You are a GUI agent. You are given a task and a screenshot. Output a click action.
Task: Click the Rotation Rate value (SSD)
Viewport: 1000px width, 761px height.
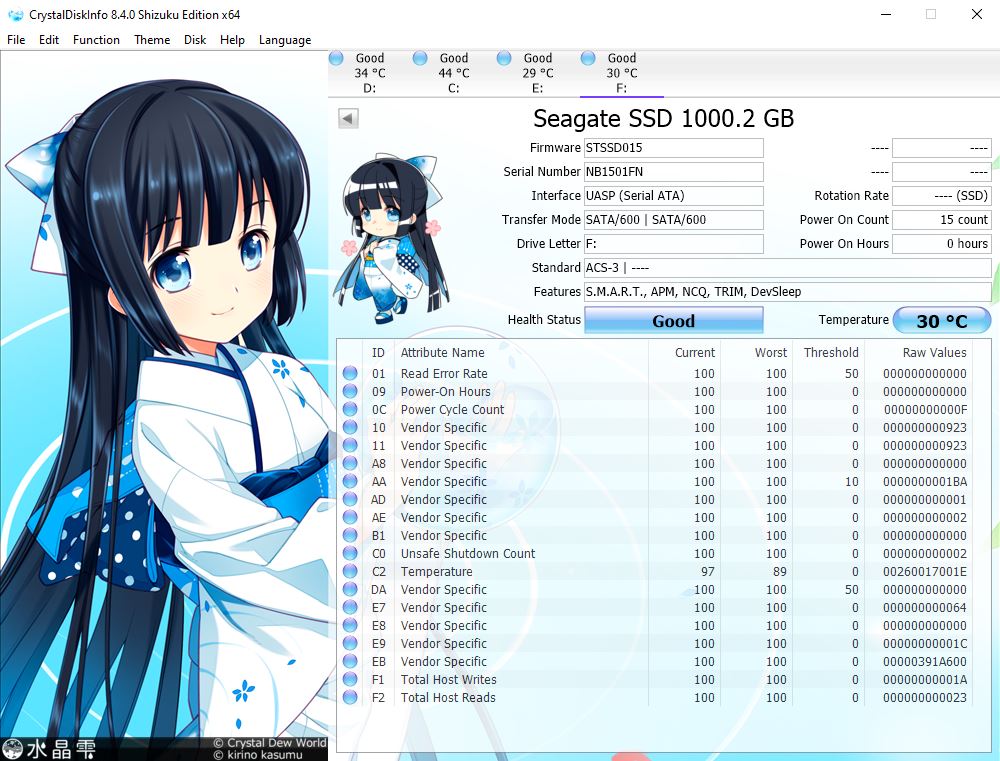[x=941, y=196]
